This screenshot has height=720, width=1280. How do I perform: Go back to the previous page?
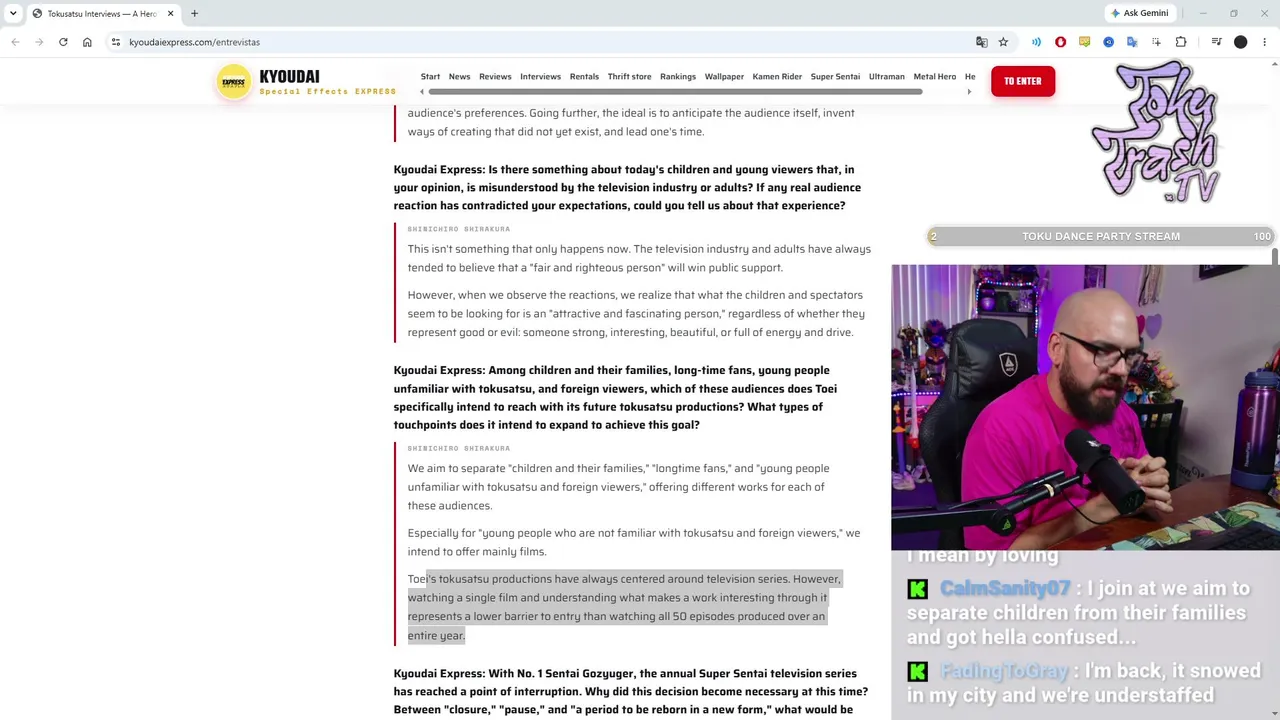[15, 42]
